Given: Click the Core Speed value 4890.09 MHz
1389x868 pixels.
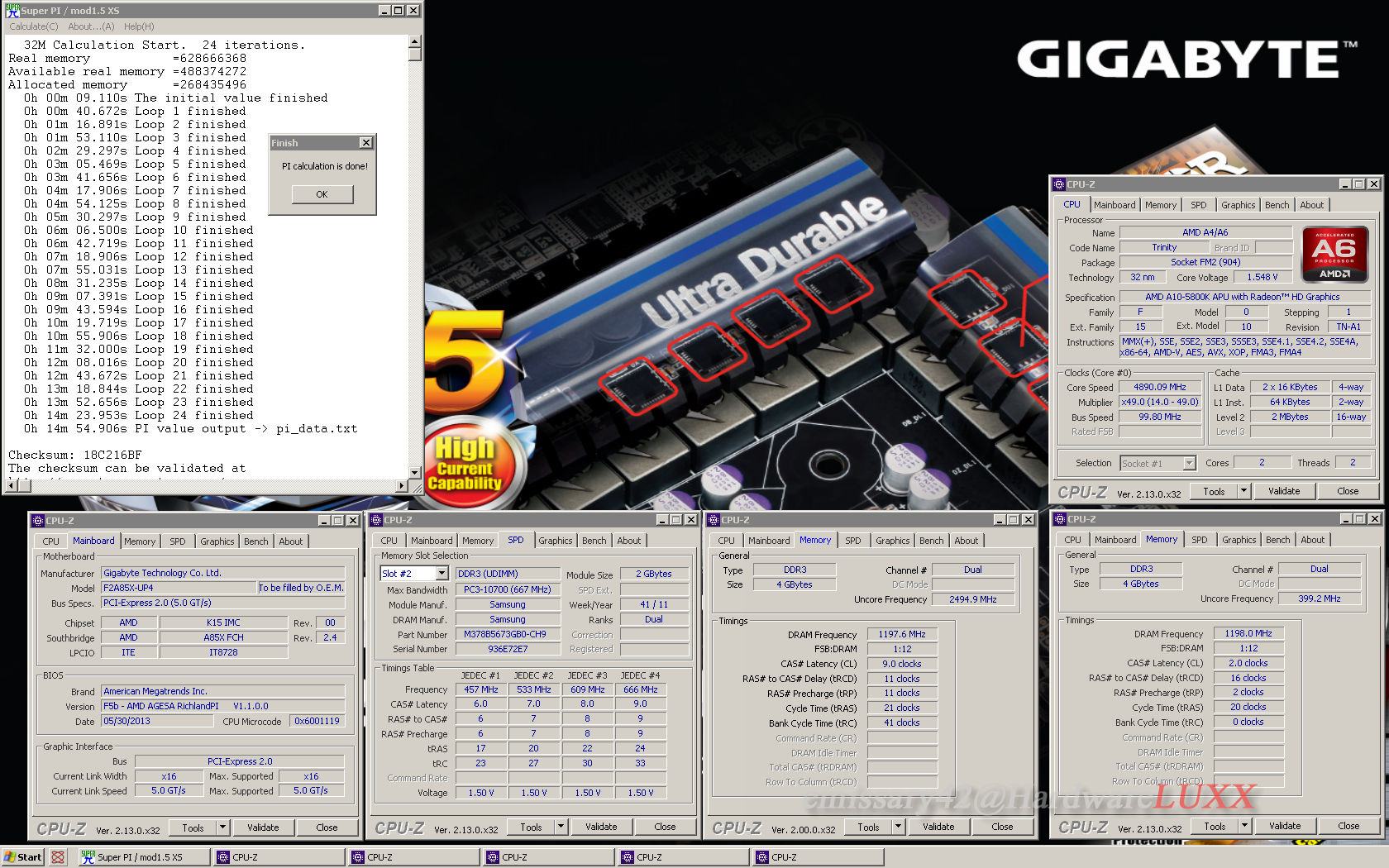Looking at the screenshot, I should click(x=1159, y=387).
